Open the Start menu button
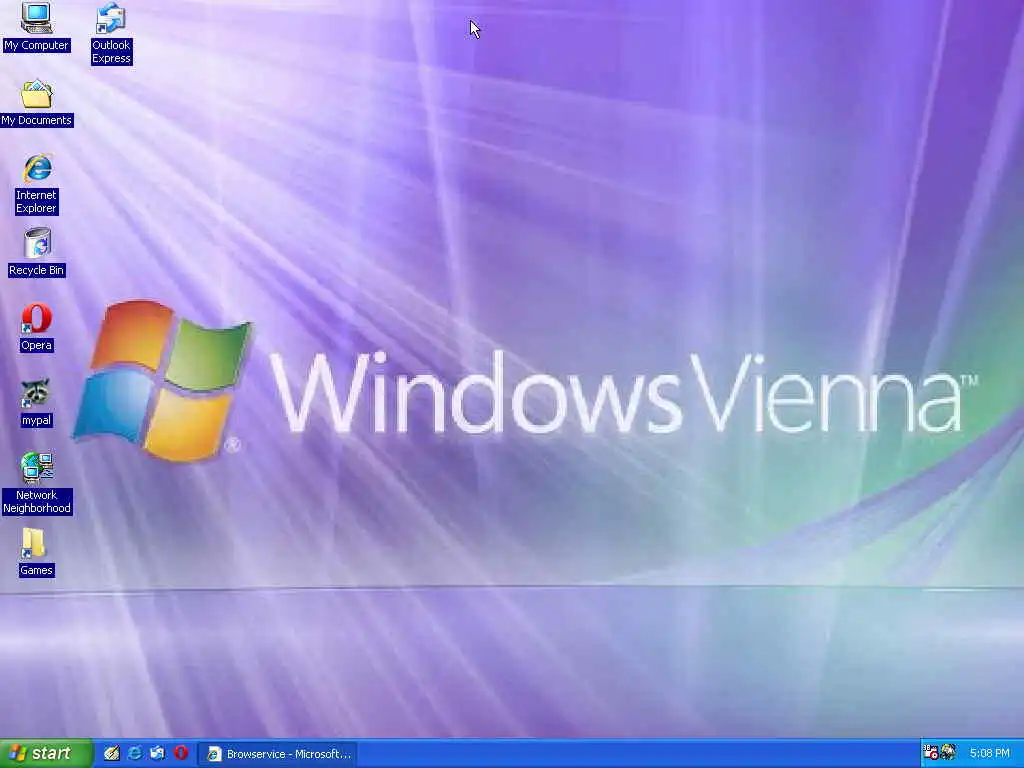1024x768 pixels. (46, 754)
